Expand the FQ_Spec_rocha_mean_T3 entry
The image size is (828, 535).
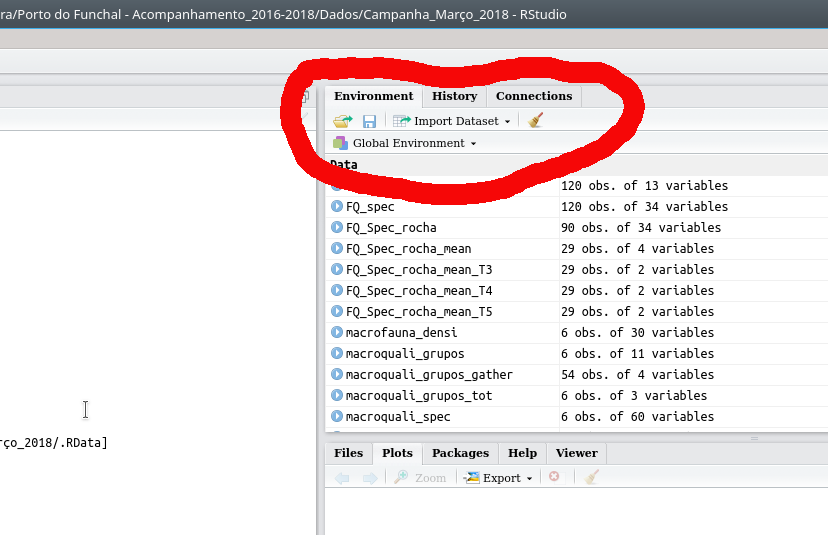(336, 269)
